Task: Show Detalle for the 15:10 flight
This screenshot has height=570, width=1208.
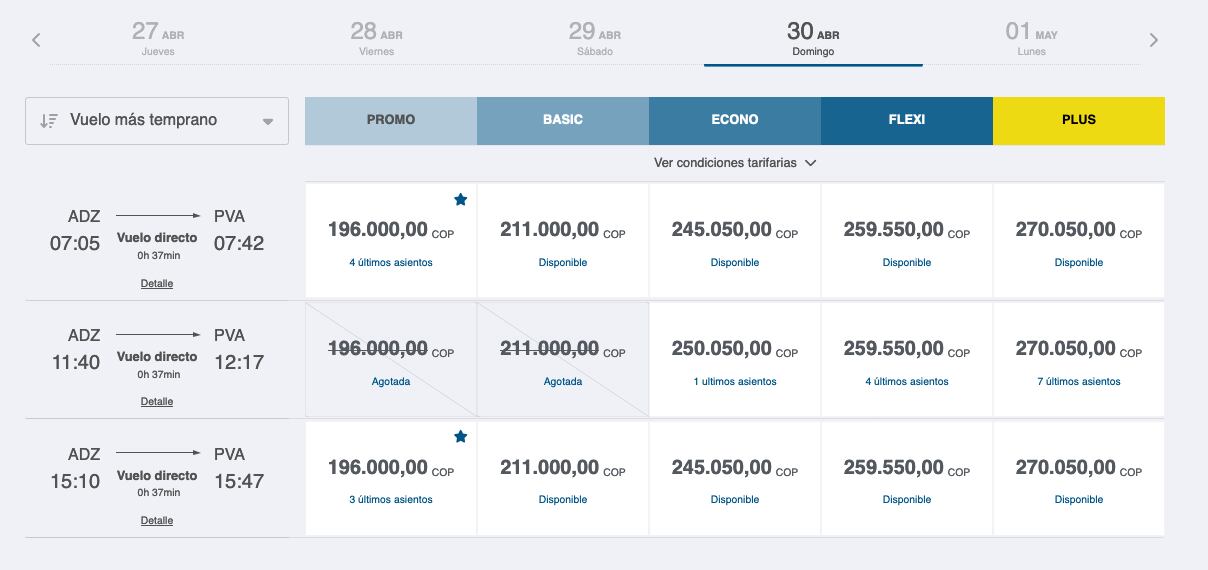Action: coord(157,520)
